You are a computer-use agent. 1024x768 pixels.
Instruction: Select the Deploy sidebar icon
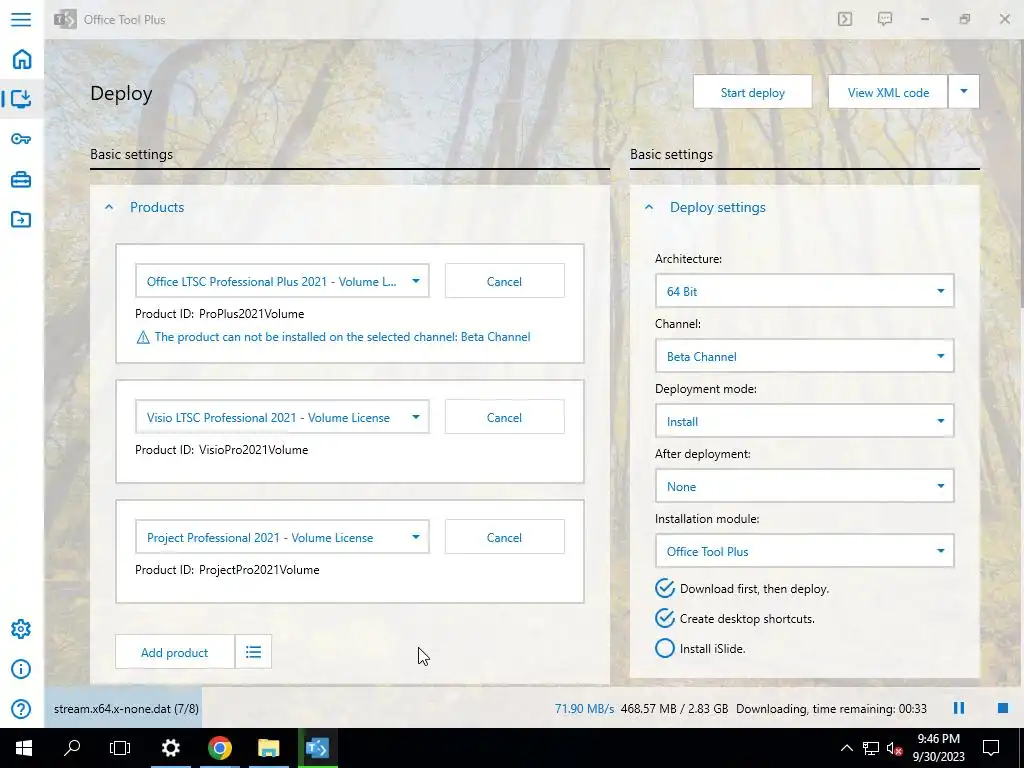(x=22, y=99)
